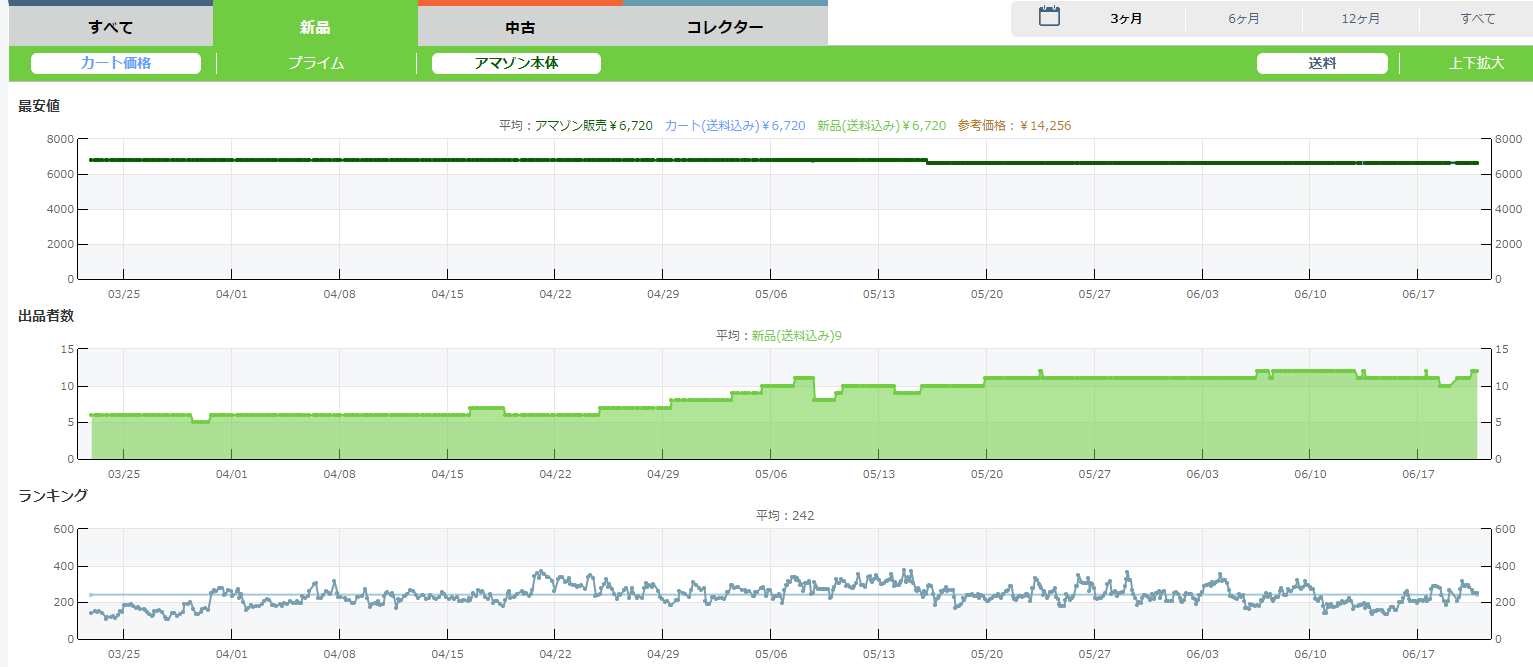1533x667 pixels.
Task: Click the カート(送料込み) legend label
Action: point(735,126)
